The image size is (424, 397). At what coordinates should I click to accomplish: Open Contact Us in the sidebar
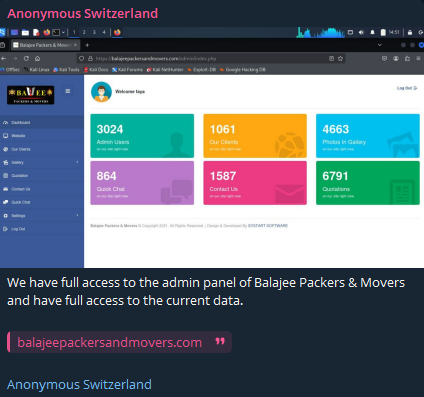click(42, 189)
